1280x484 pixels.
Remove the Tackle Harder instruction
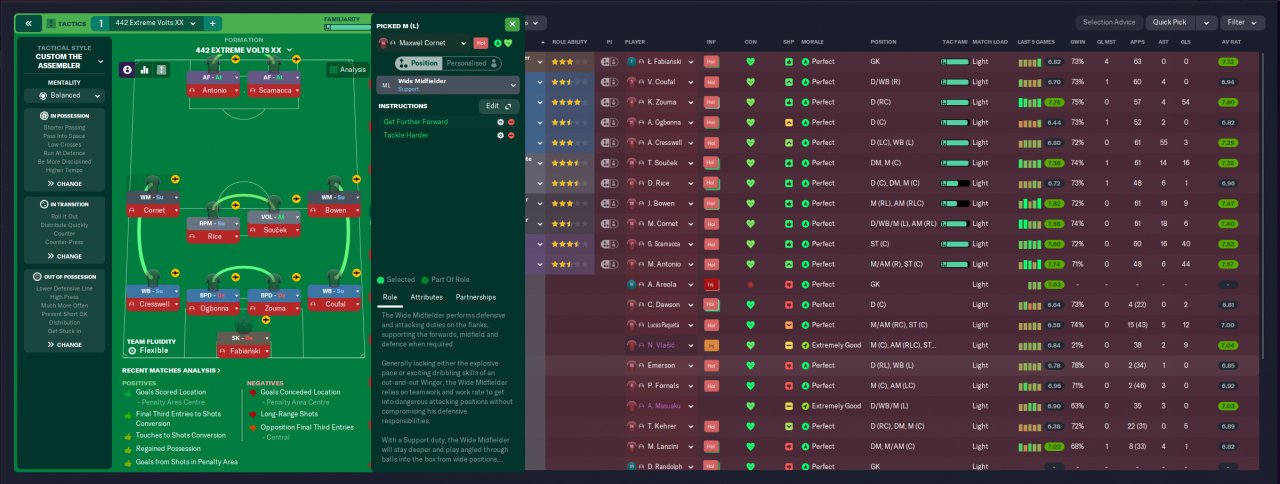click(x=511, y=135)
